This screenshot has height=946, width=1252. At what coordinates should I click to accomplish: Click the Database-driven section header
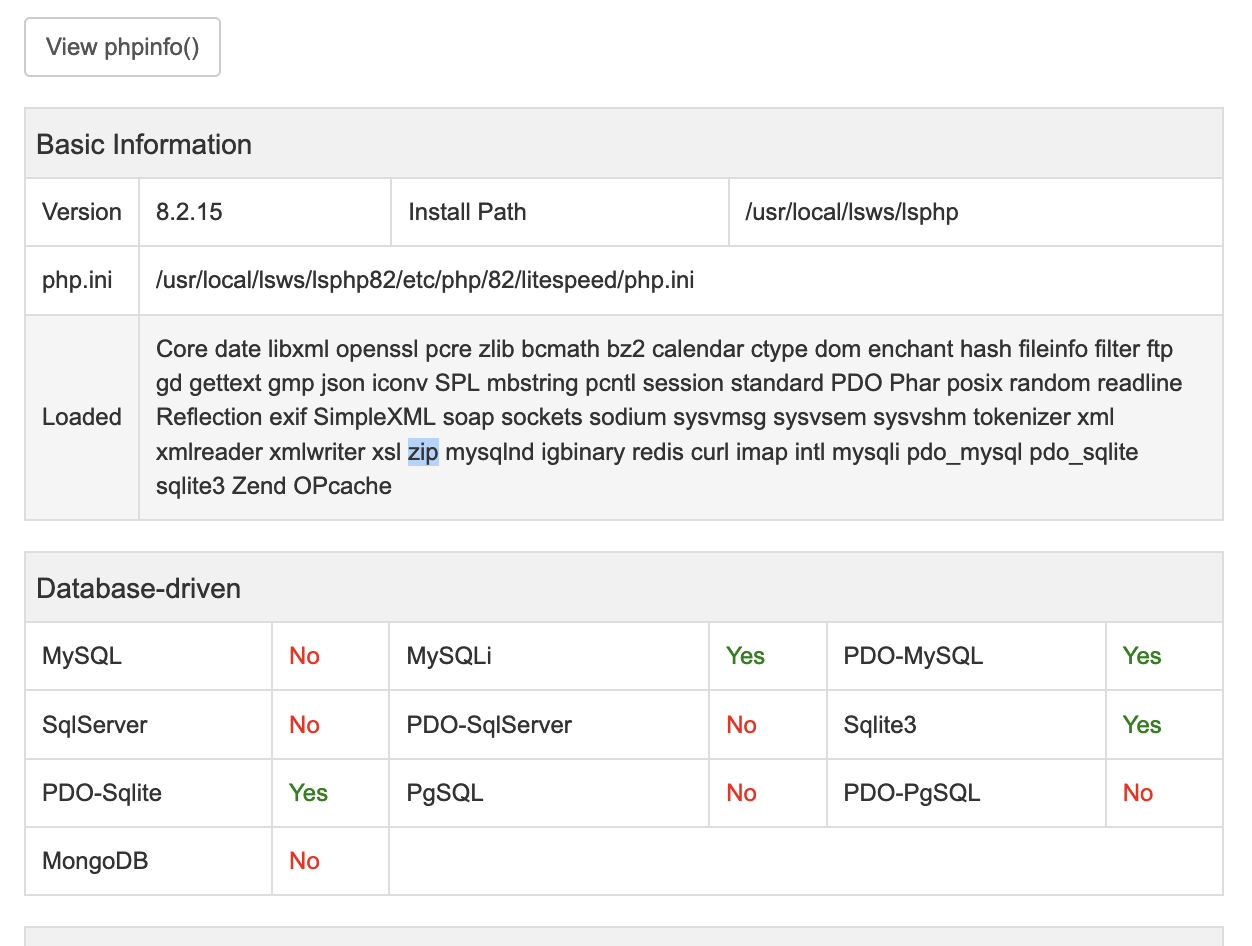click(138, 588)
